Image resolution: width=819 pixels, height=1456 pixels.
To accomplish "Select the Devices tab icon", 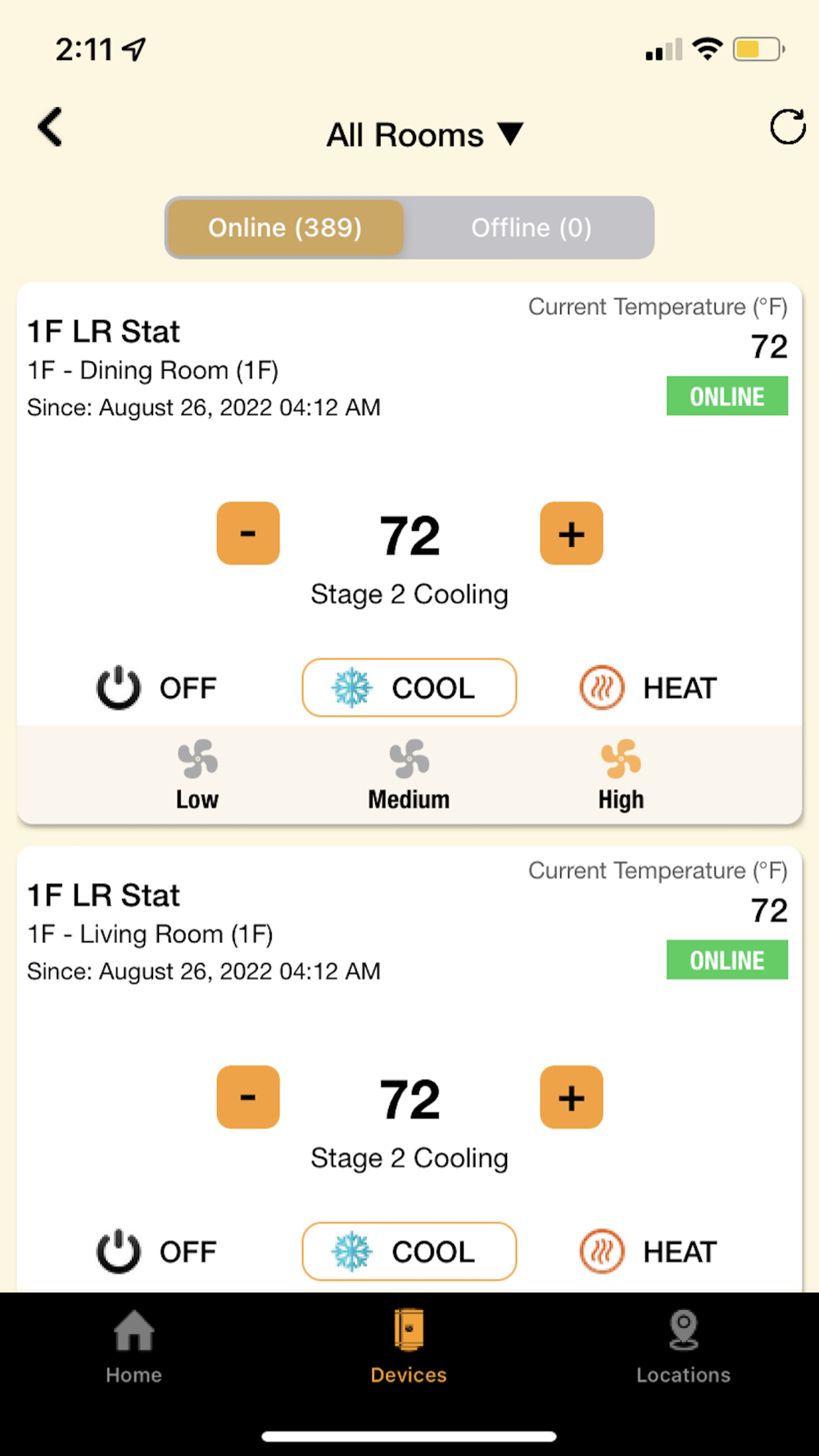I will pyautogui.click(x=409, y=1328).
